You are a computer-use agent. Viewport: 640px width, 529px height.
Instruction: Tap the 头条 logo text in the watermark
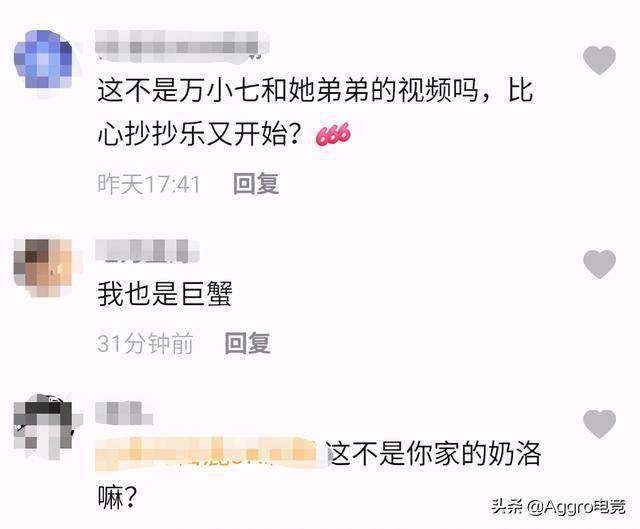[x=507, y=507]
